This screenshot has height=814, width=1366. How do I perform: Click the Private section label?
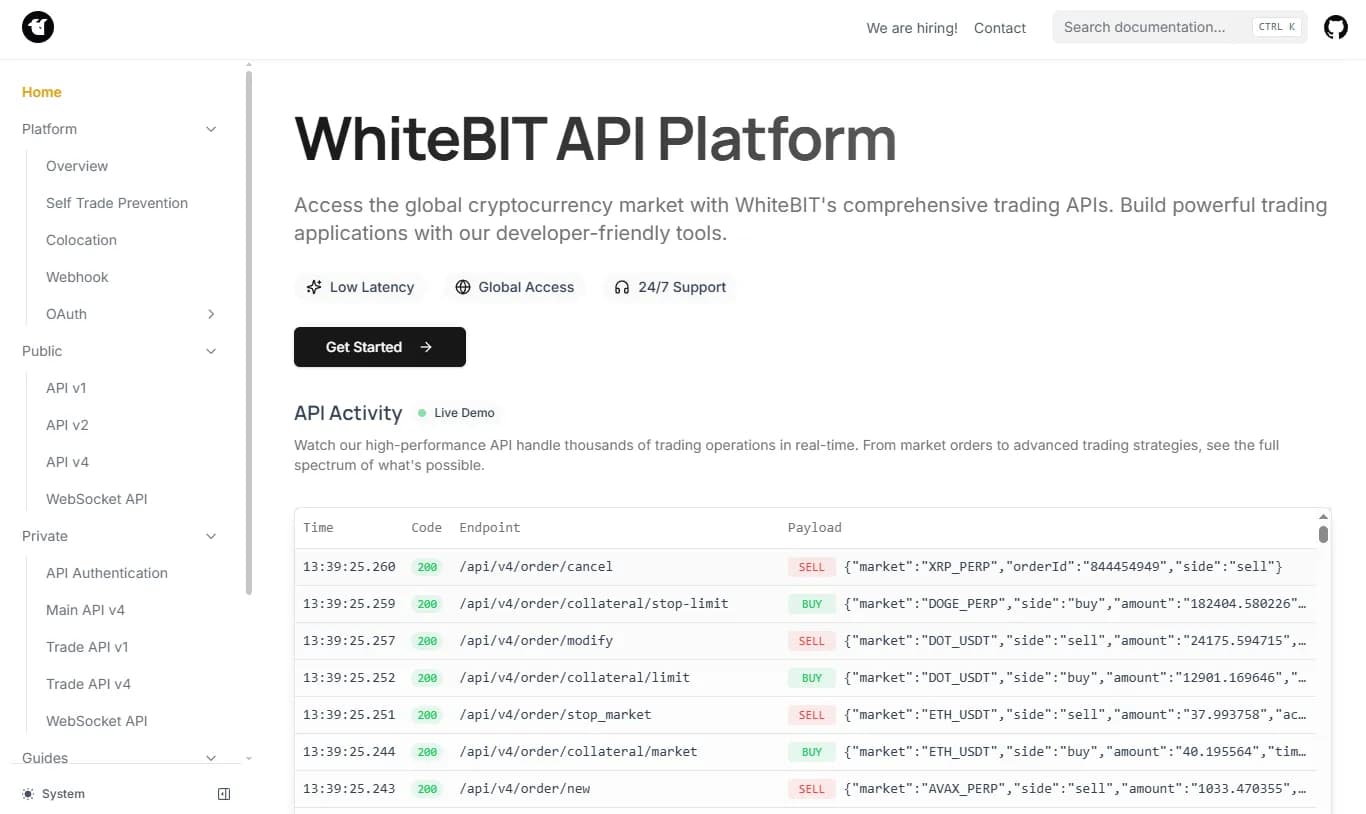click(45, 536)
